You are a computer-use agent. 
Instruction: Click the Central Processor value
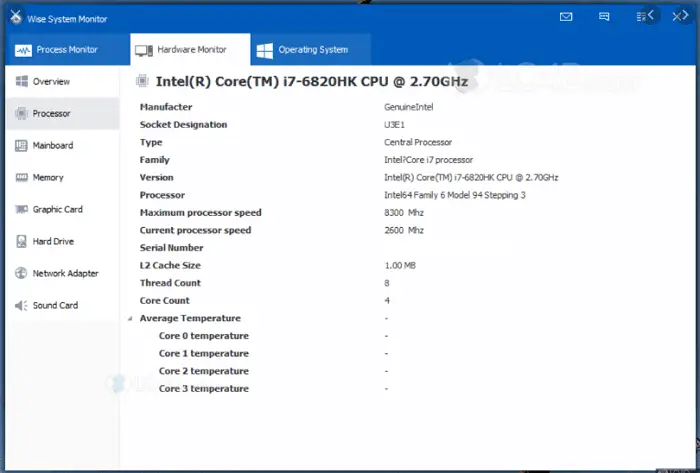point(418,142)
